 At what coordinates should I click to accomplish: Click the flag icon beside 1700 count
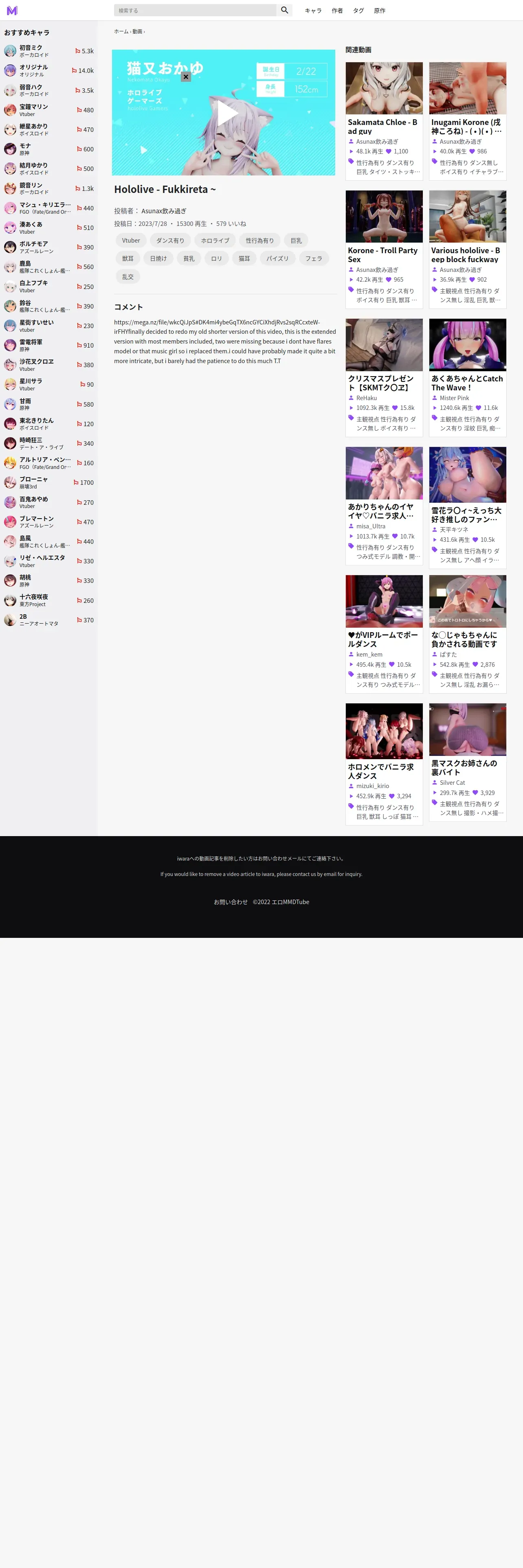click(76, 483)
